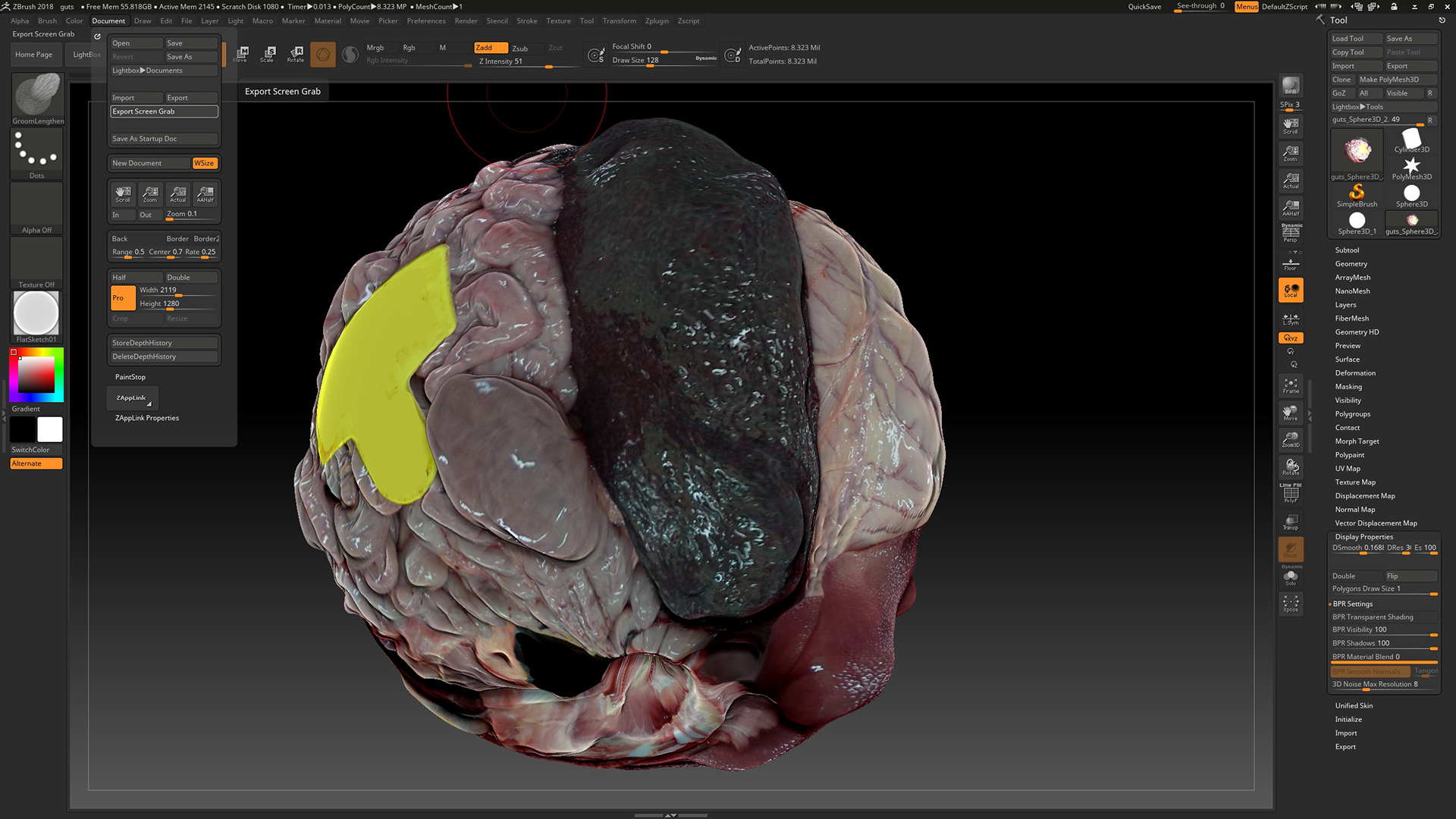Click the PolyF Line Fill icon
The height and width of the screenshot is (819, 1456).
pyautogui.click(x=1291, y=494)
